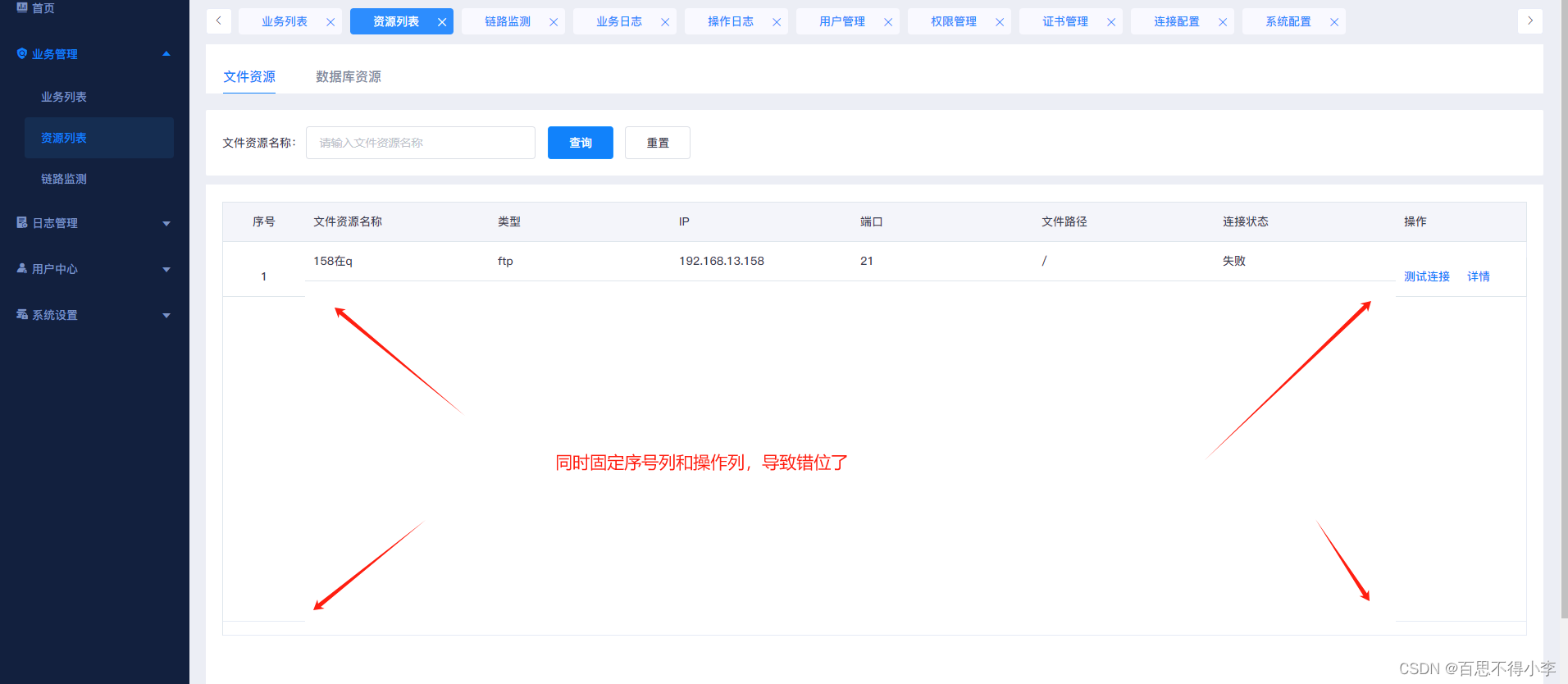Image resolution: width=1568 pixels, height=684 pixels.
Task: Click the page vertical scrollbar
Action: (1564, 309)
